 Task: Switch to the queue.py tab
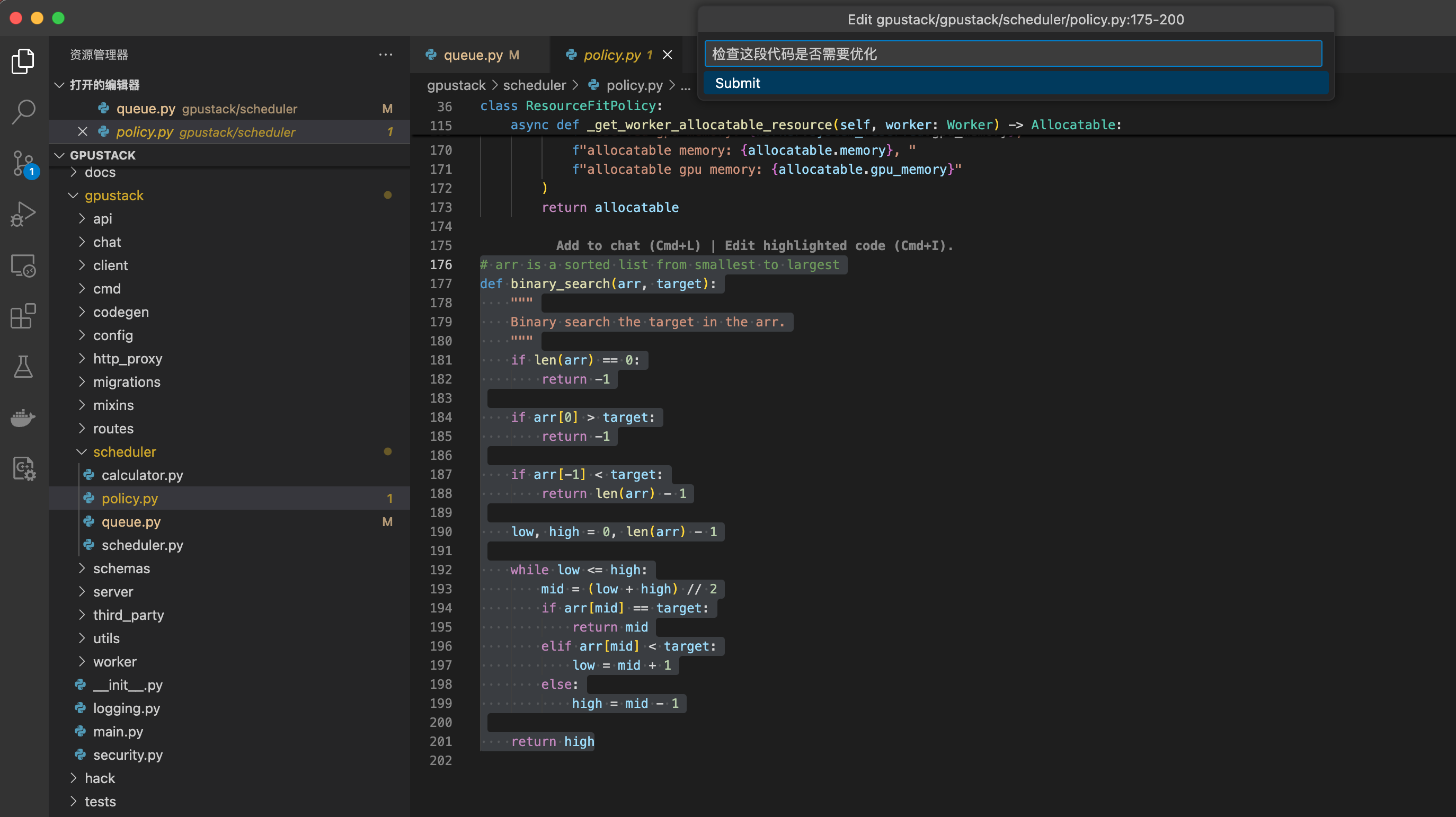pyautogui.click(x=473, y=55)
